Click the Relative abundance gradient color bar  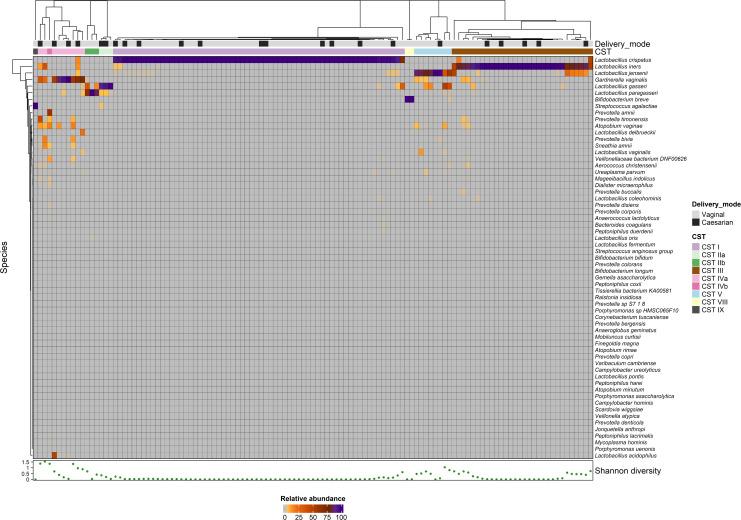pyautogui.click(x=313, y=509)
